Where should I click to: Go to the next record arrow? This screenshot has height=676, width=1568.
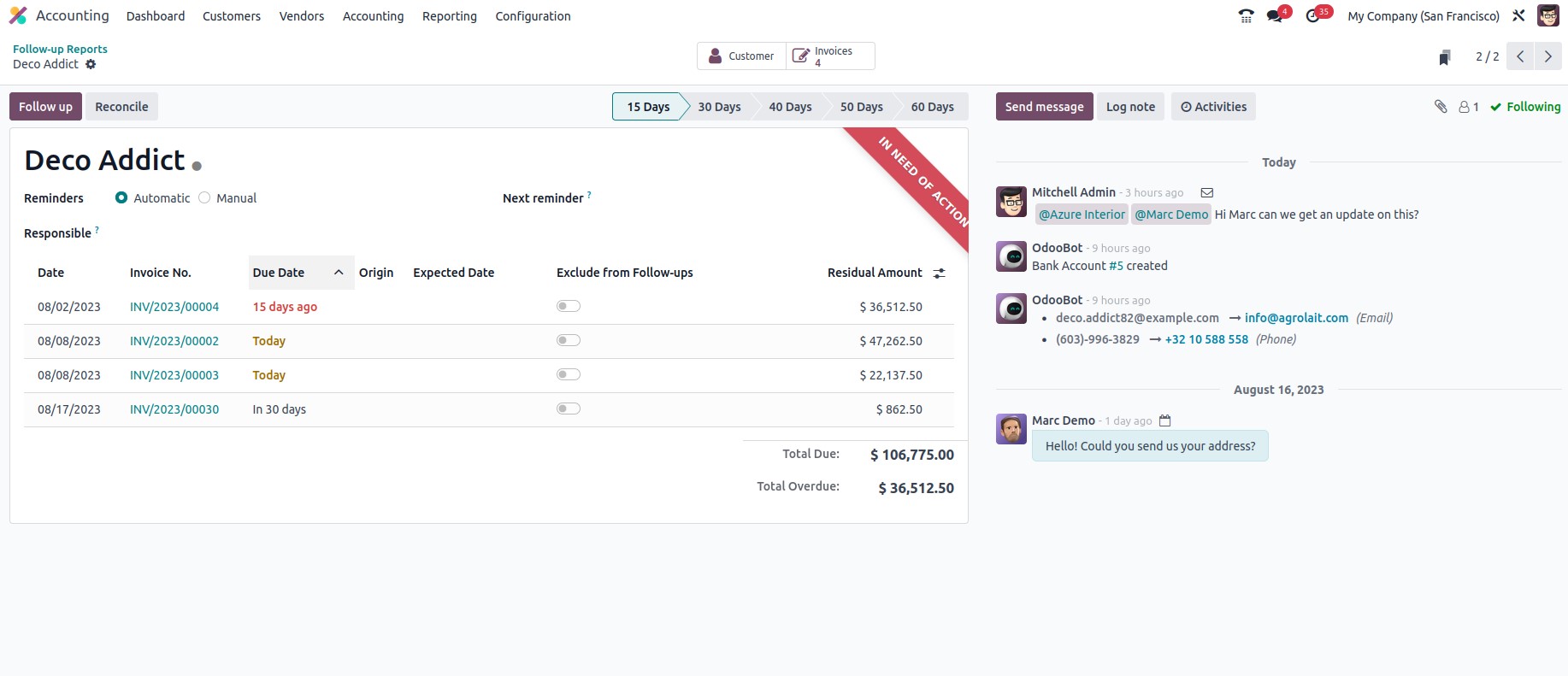click(x=1547, y=56)
